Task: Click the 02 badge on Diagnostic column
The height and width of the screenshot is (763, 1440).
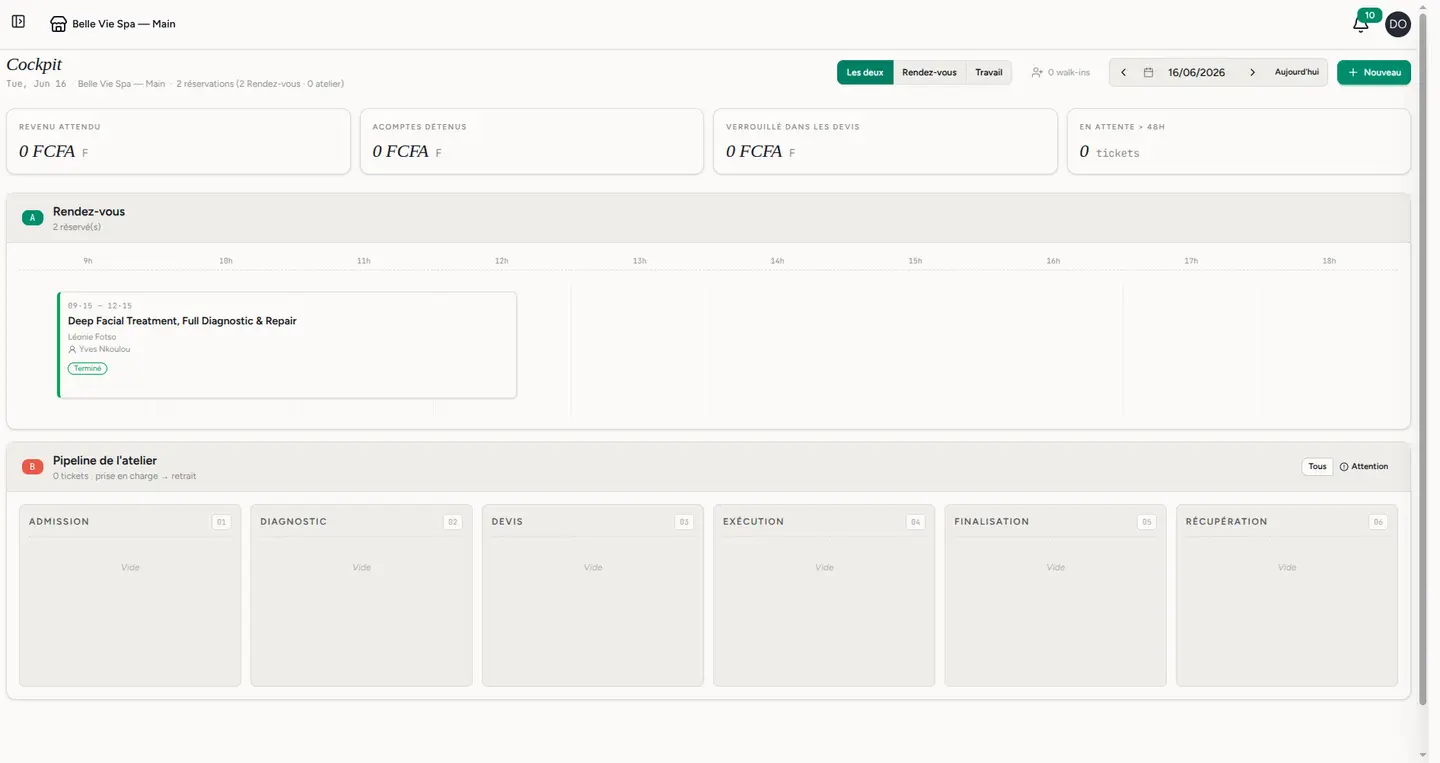Action: [x=453, y=522]
